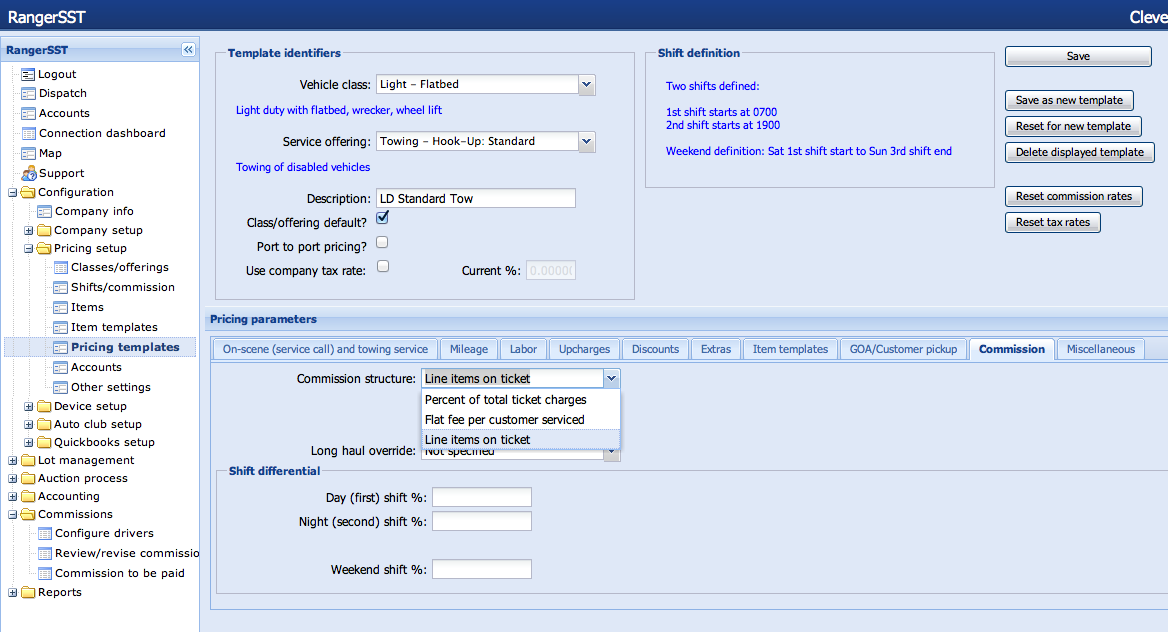This screenshot has height=632, width=1168.
Task: Open the Support icon in sidebar
Action: pos(28,173)
